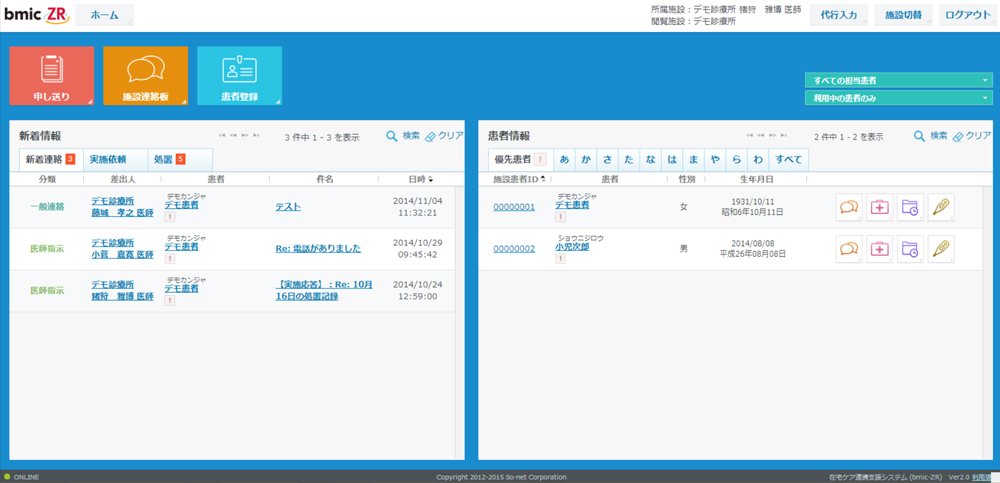Filter patients by さ tab
The height and width of the screenshot is (483, 1000).
607,160
